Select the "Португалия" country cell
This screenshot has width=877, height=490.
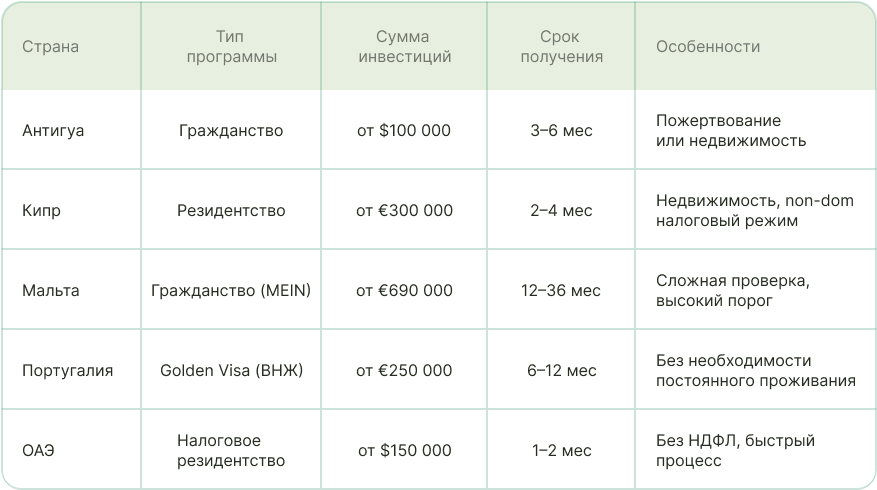[68, 371]
